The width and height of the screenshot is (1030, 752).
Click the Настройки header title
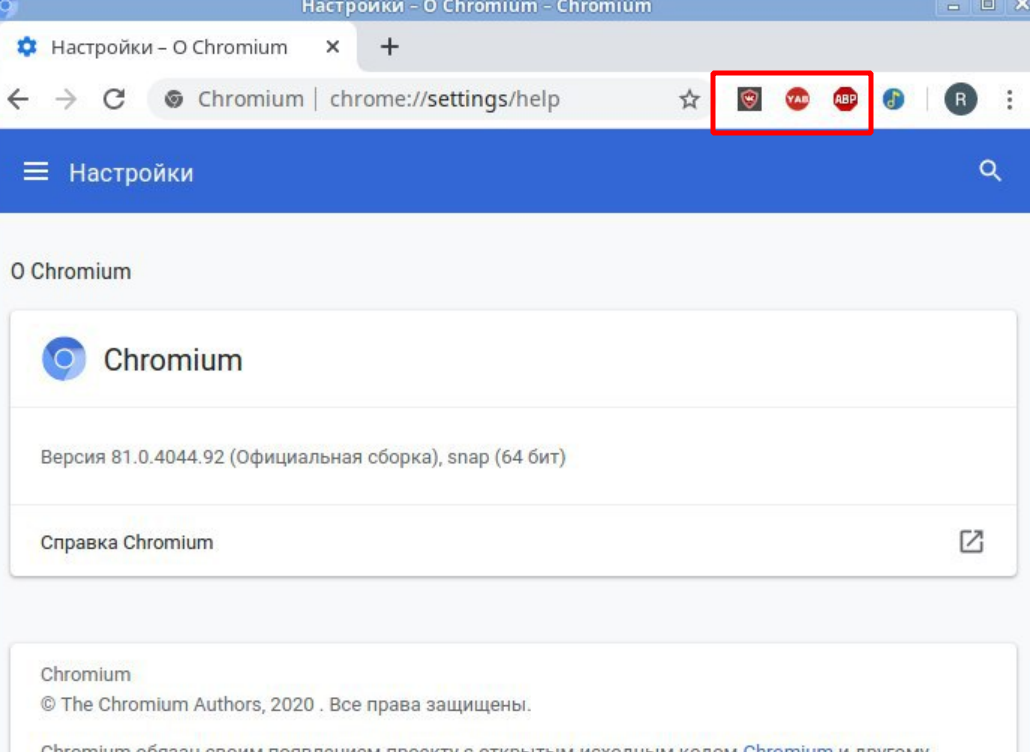coord(131,173)
